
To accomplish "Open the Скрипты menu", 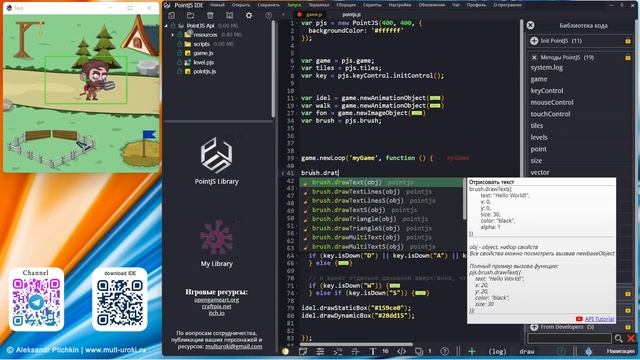I will [372, 5].
